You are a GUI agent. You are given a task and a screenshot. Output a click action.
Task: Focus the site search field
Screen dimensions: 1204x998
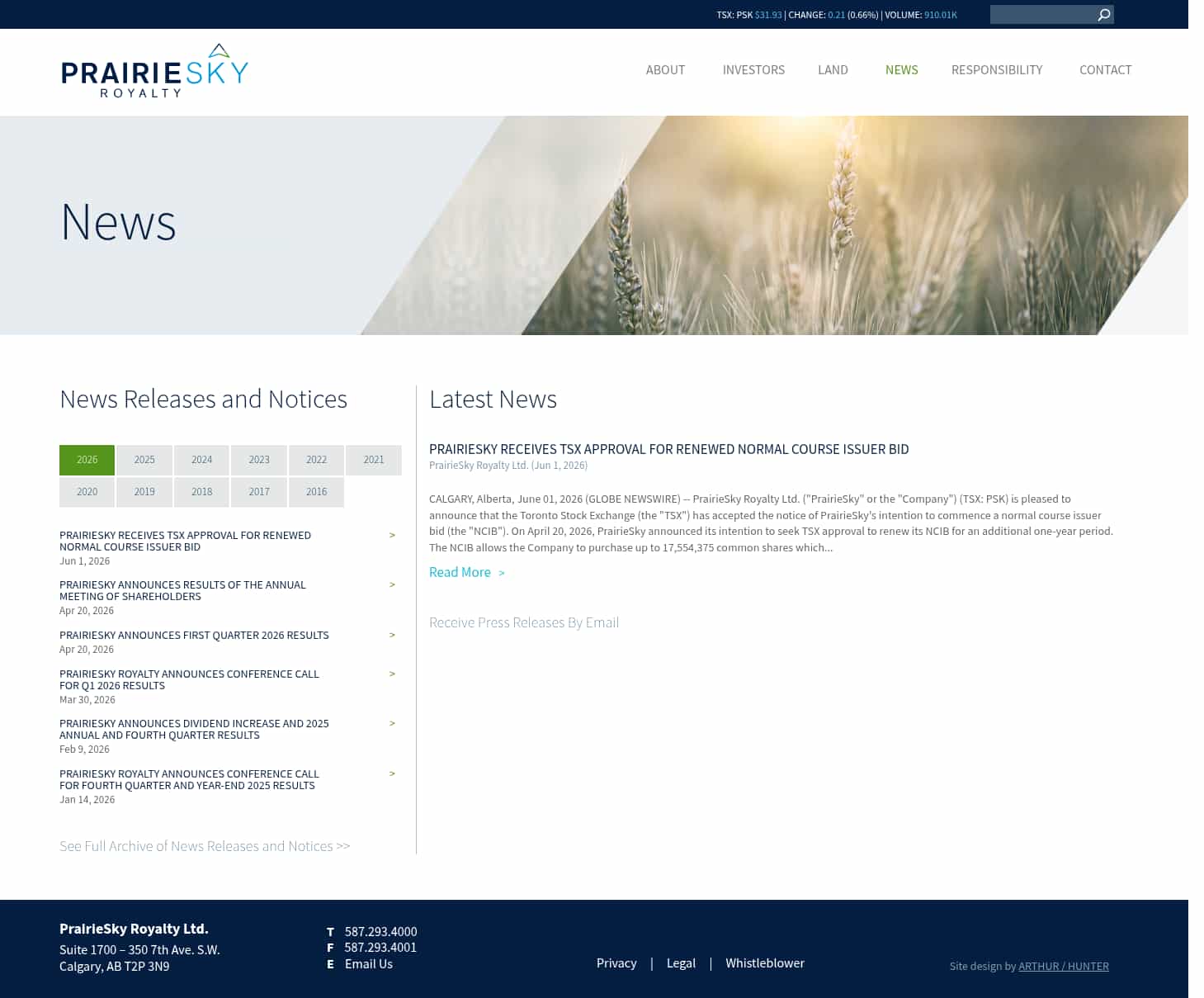click(x=1042, y=15)
